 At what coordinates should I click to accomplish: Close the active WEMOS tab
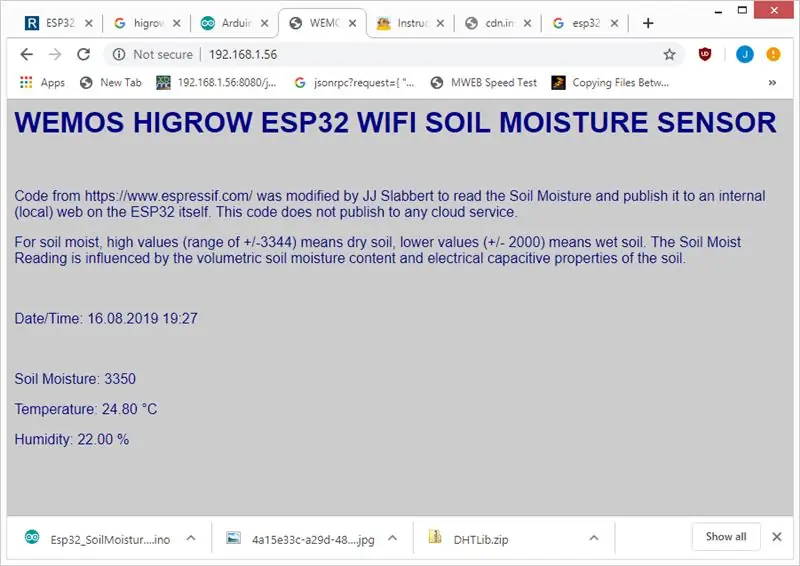tap(352, 23)
